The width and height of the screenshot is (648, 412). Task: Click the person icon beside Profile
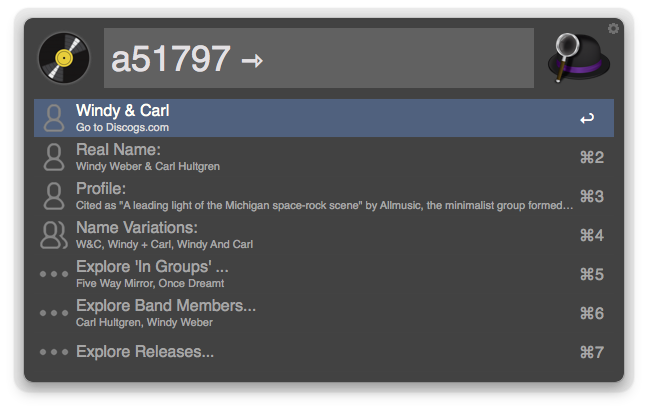(54, 196)
